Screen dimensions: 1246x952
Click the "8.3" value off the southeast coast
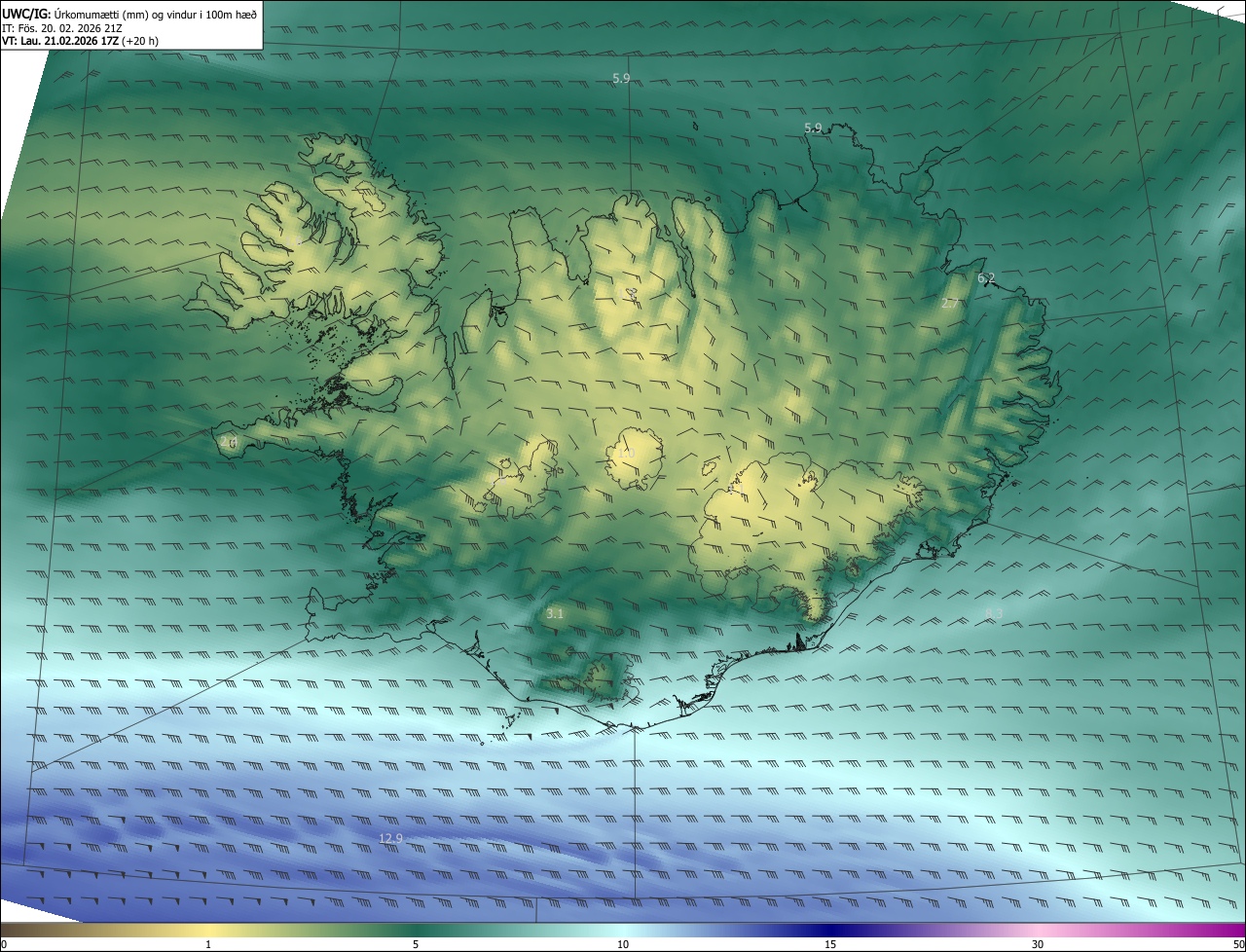(x=994, y=612)
